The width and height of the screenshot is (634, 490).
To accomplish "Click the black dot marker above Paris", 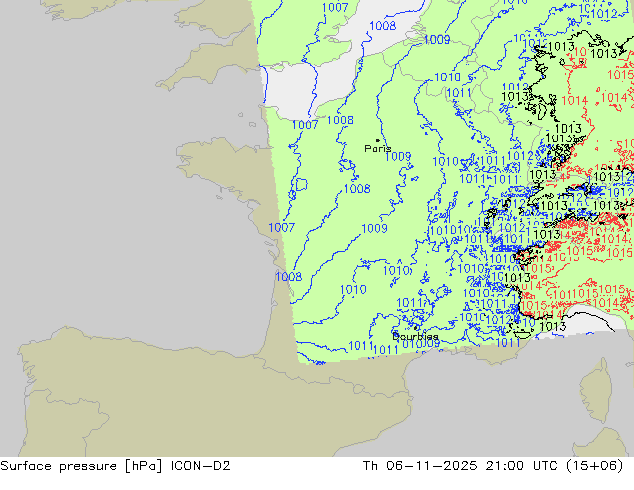I will tap(378, 140).
